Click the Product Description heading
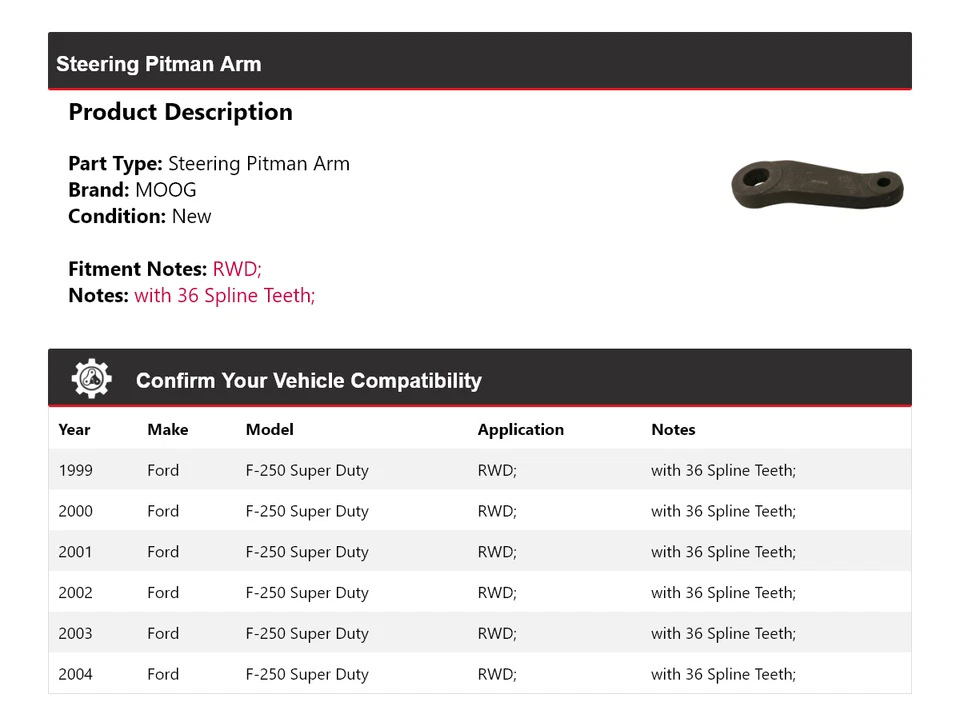The image size is (960, 726). 180,112
